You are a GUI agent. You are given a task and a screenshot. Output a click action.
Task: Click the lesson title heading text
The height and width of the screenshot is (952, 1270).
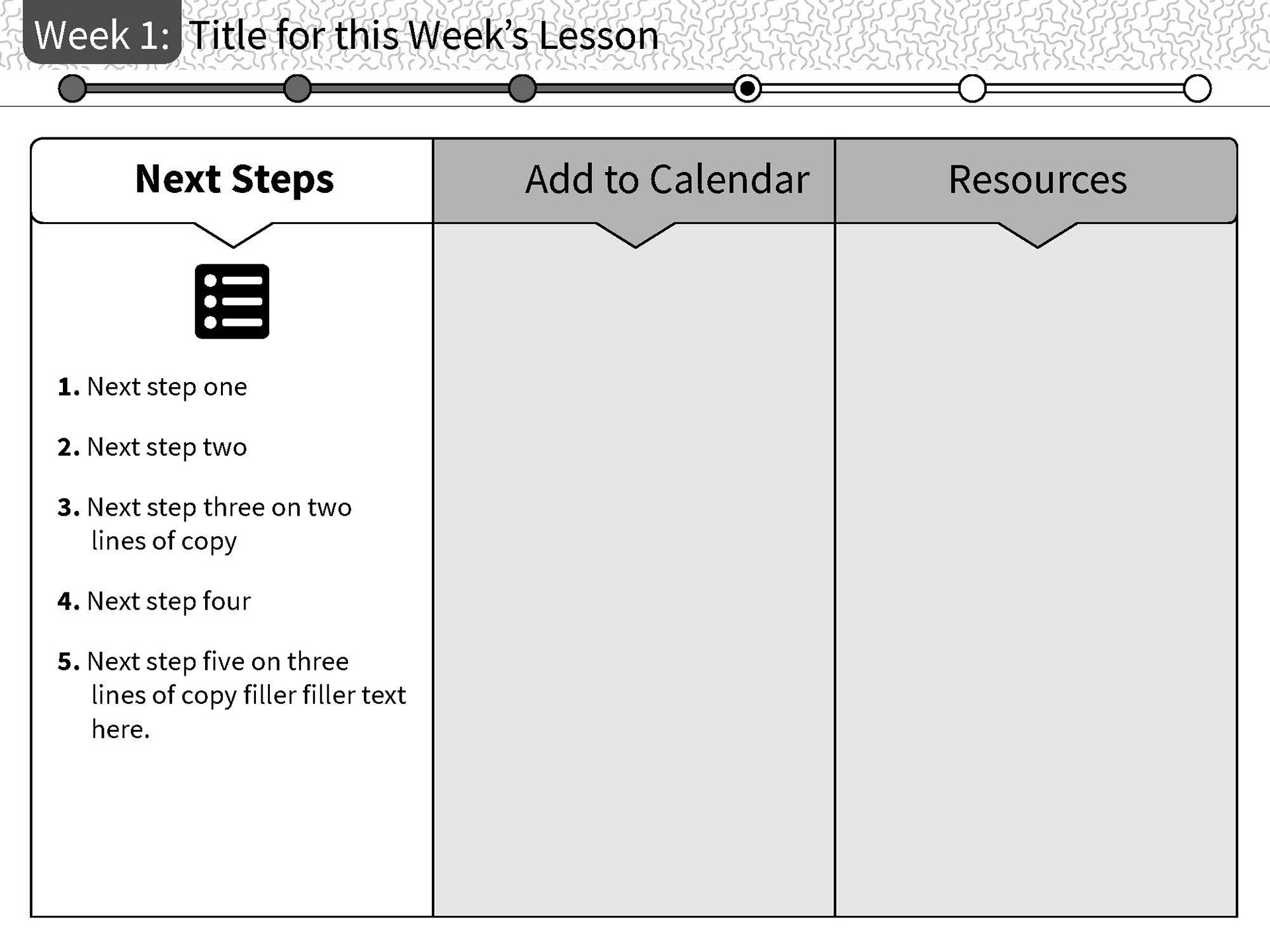424,36
